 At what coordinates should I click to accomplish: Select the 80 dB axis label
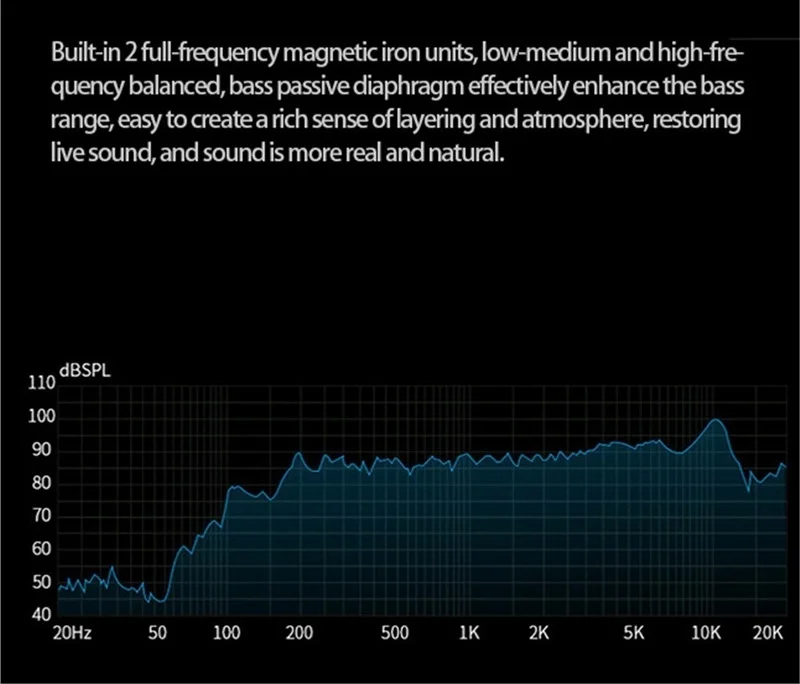click(x=42, y=483)
